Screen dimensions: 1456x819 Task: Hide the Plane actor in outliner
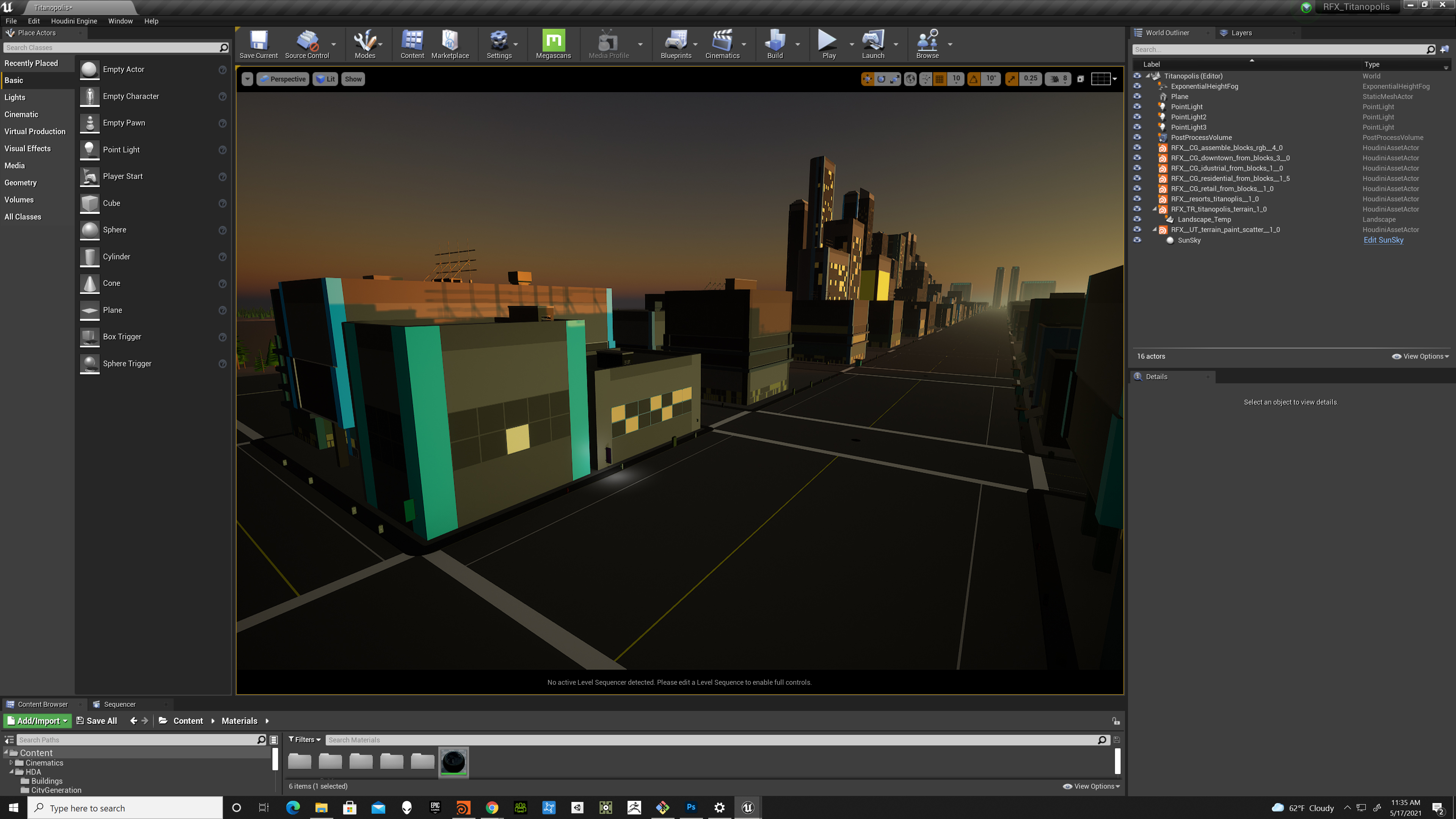point(1137,97)
